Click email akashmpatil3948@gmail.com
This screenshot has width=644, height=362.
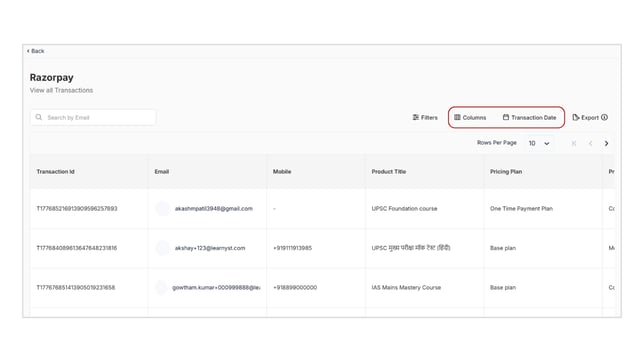tap(214, 209)
